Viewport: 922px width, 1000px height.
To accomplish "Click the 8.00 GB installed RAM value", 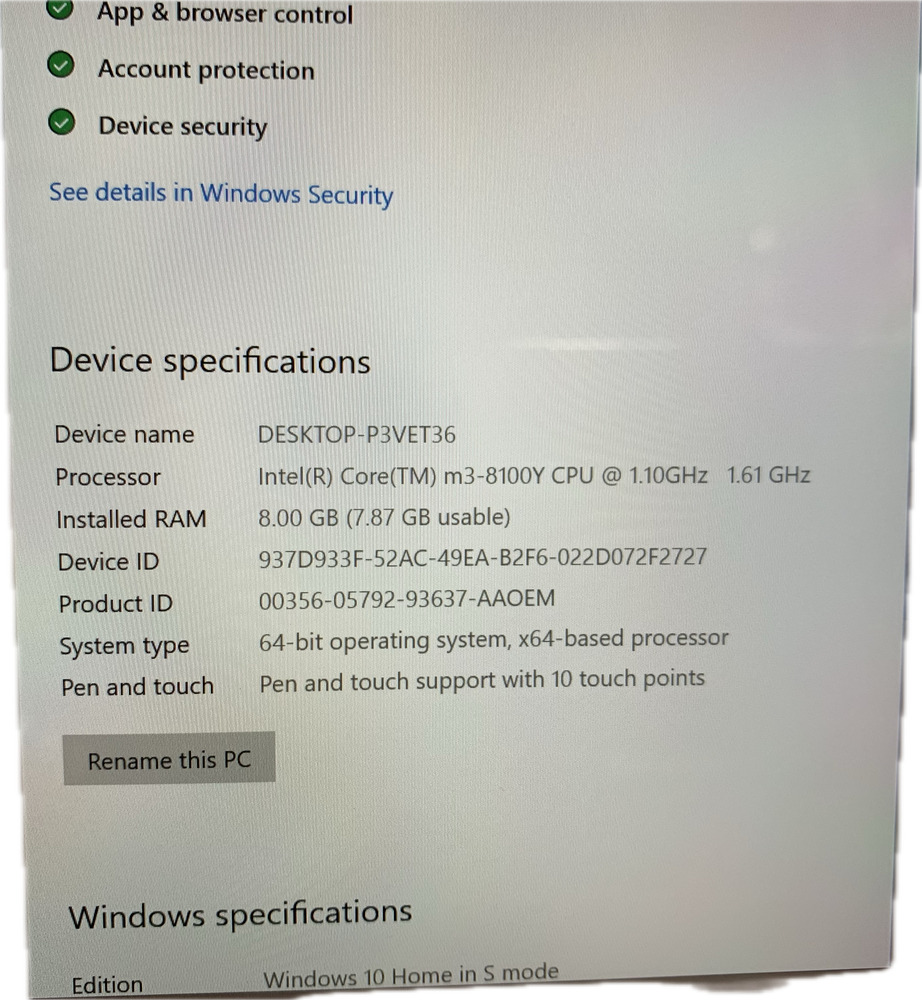I will (384, 517).
